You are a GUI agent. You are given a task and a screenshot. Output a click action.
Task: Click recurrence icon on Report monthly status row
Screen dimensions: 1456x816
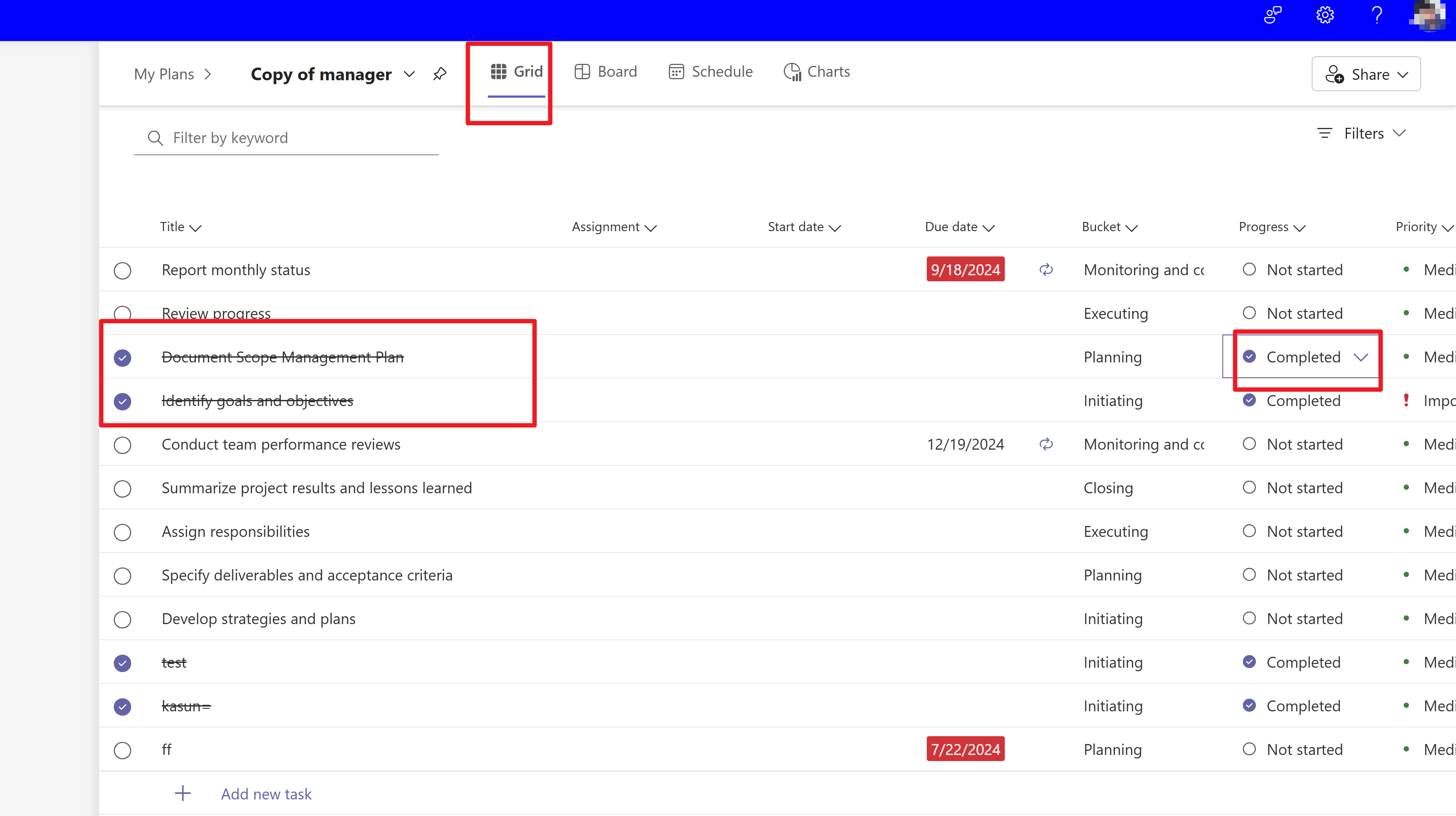[x=1046, y=270]
